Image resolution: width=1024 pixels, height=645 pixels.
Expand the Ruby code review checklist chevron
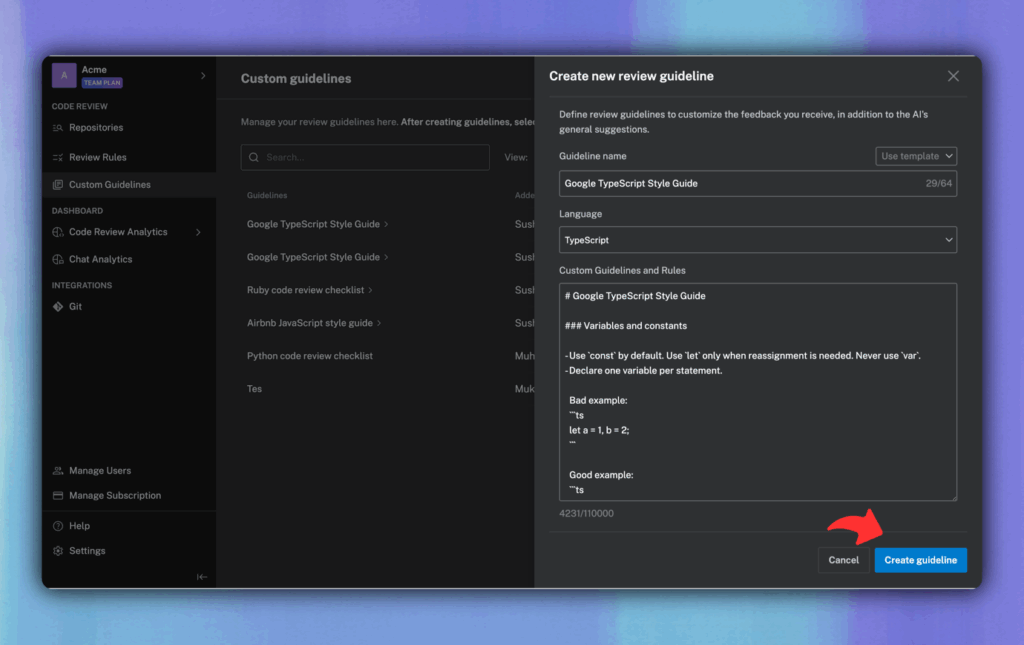coord(370,291)
